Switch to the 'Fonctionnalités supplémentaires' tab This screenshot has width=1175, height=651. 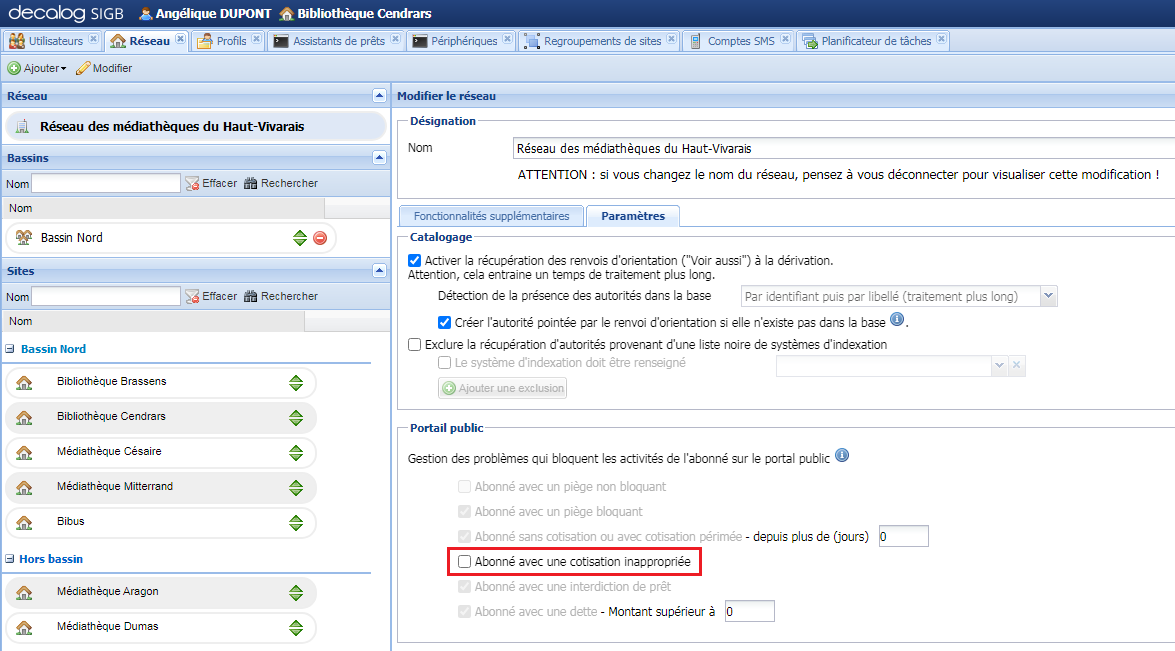click(489, 215)
